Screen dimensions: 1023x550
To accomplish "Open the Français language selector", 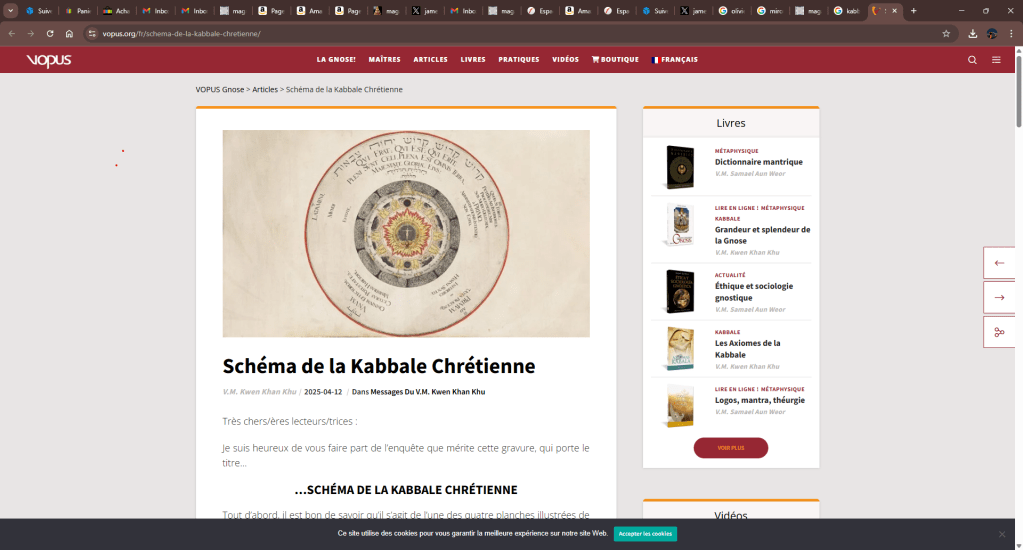I will [x=674, y=60].
